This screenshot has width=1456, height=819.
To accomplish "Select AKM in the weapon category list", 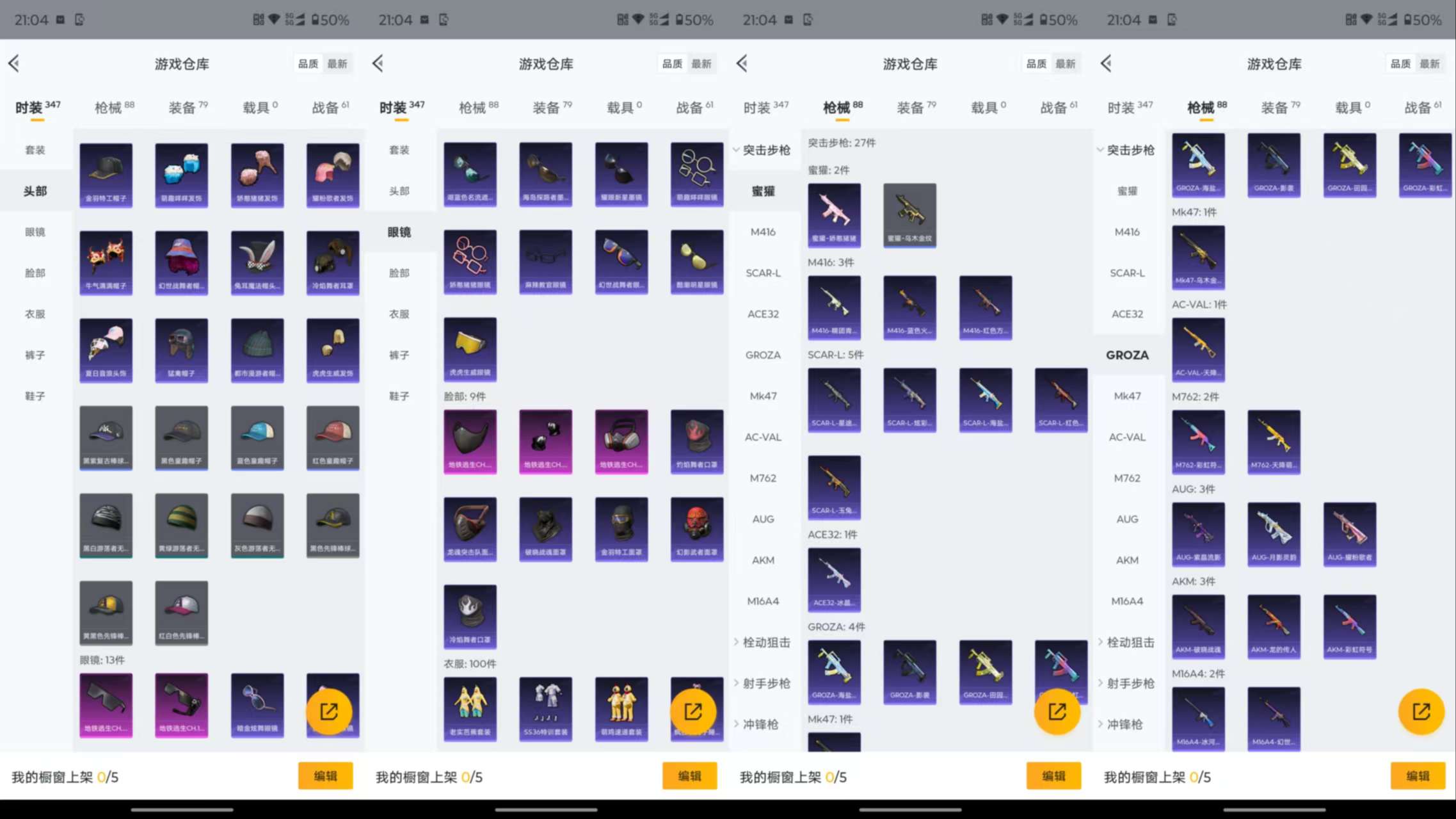I will coord(1126,560).
